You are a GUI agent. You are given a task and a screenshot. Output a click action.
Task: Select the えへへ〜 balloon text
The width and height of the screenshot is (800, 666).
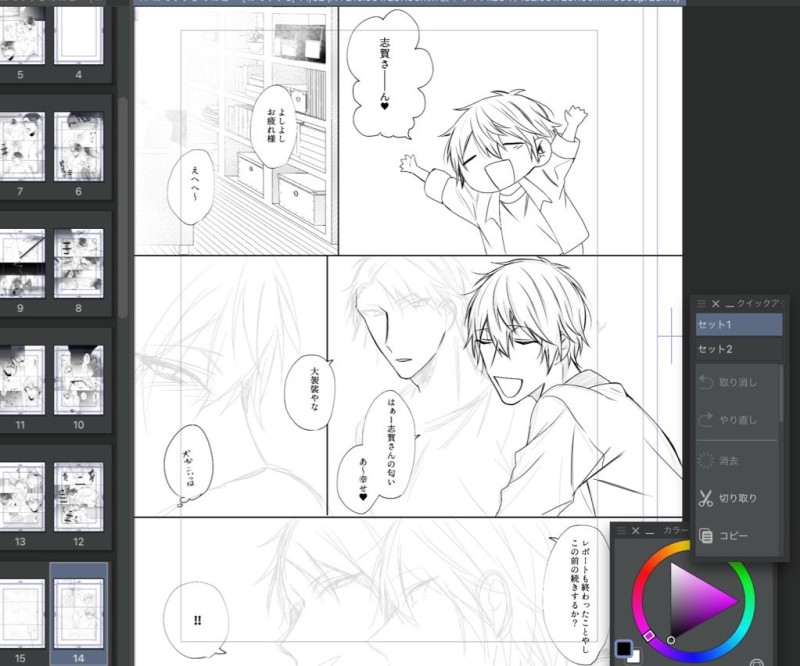pyautogui.click(x=195, y=184)
